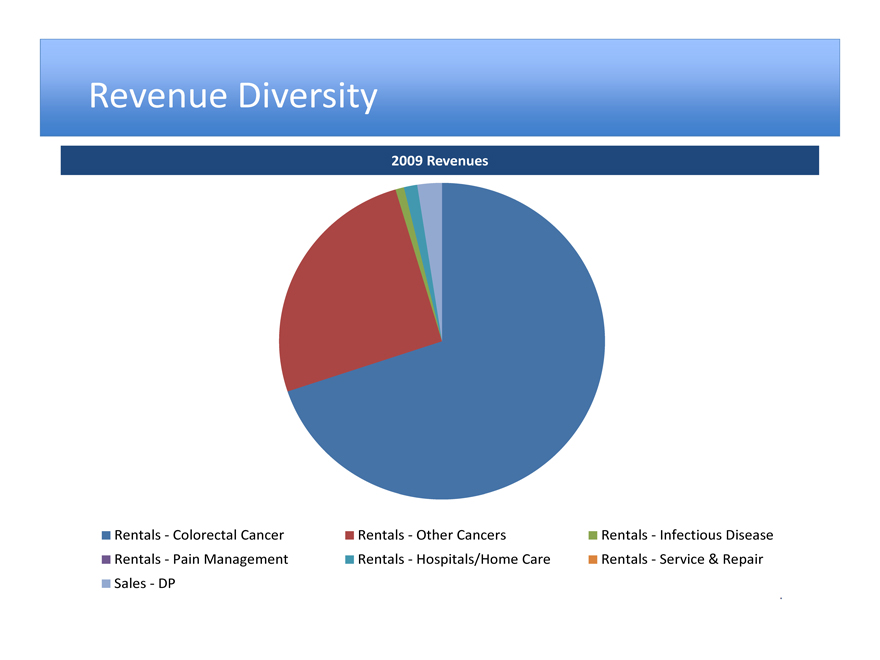Click the purple Pain Management legend swatch
Screen dimensions: 880x660
tap(106, 559)
